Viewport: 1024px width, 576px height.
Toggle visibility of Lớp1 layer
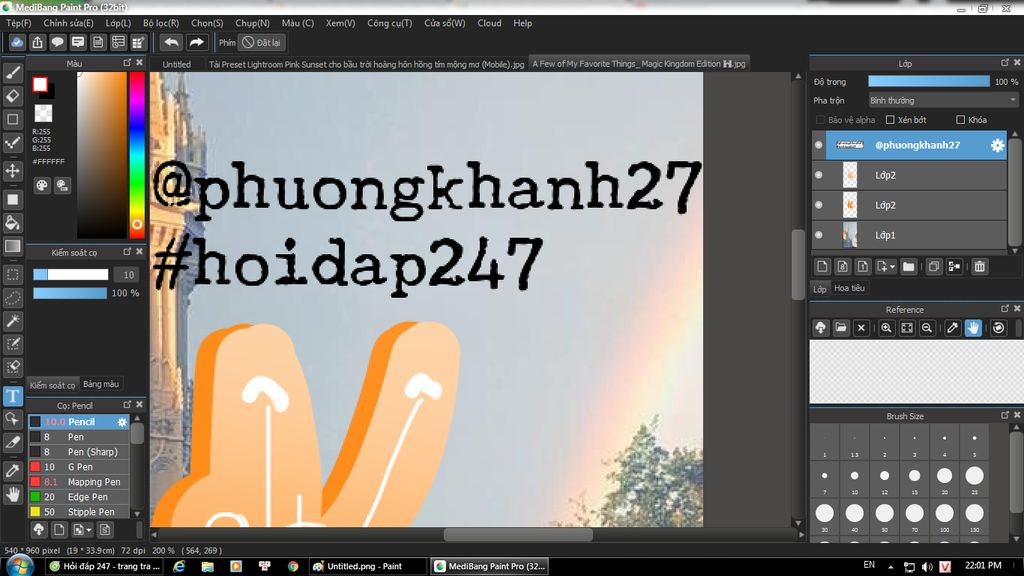click(x=818, y=235)
